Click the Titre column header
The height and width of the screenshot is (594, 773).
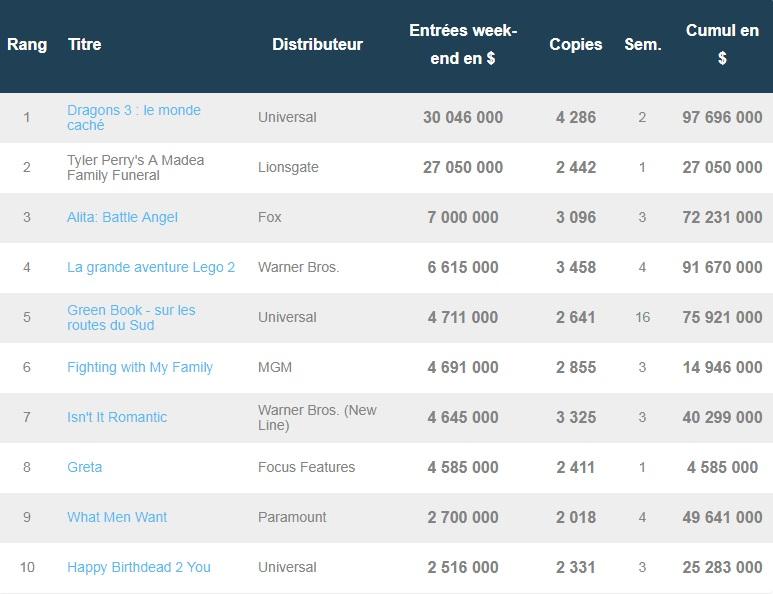[84, 44]
